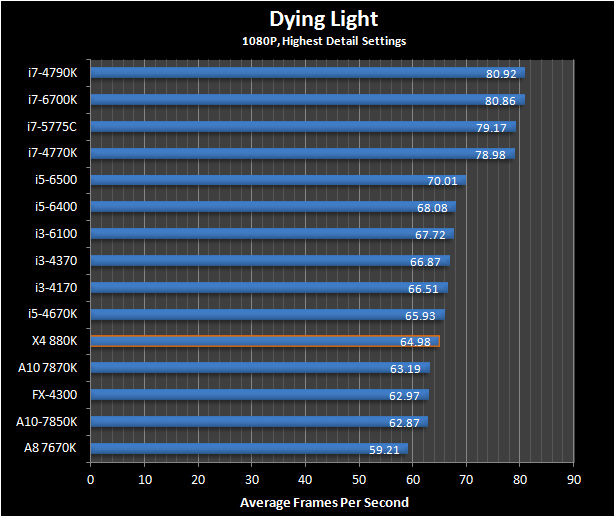This screenshot has width=614, height=516.
Task: Select the i7-5775C row label
Action: (x=52, y=127)
